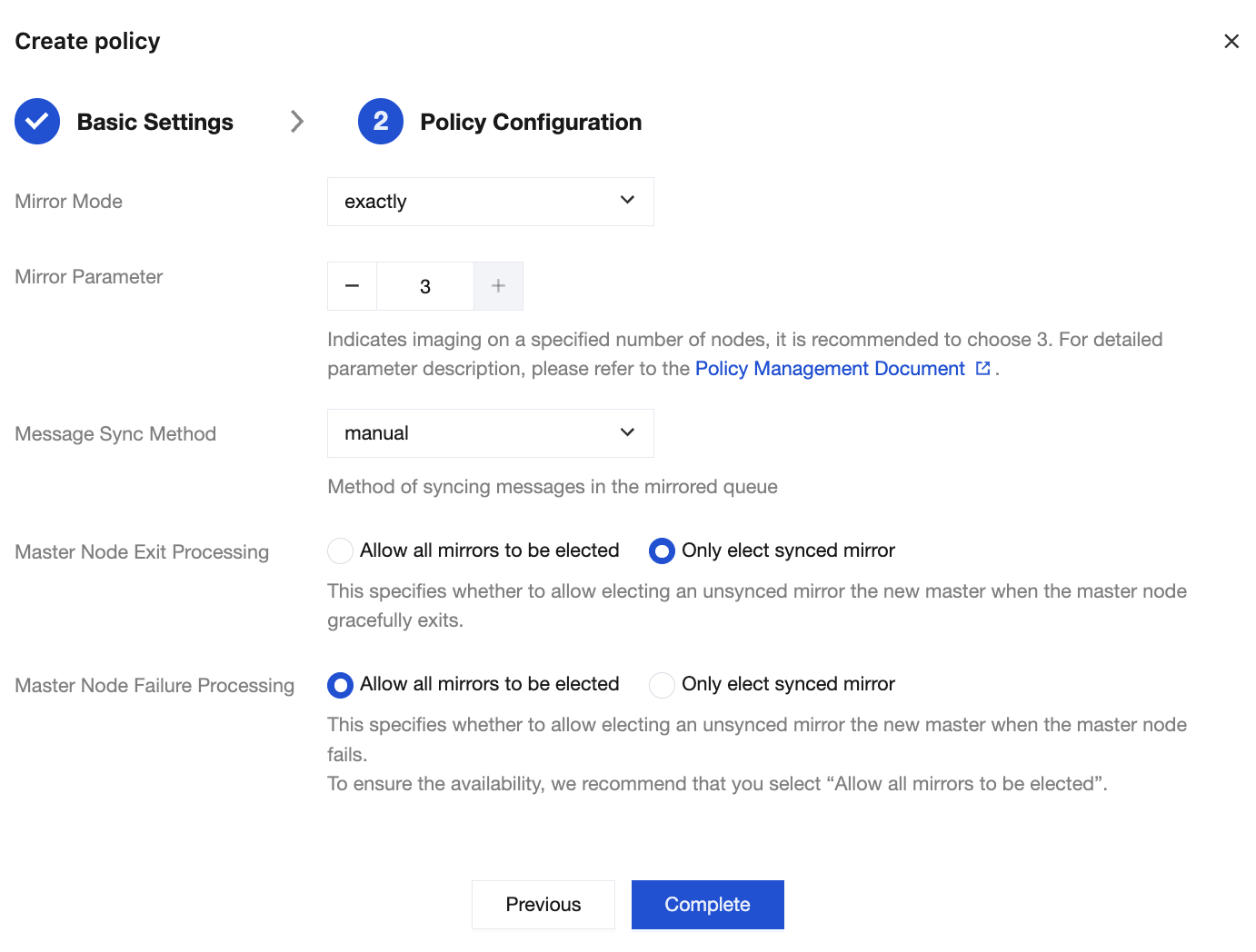
Task: Go to the Basic Settings step
Action: (155, 122)
